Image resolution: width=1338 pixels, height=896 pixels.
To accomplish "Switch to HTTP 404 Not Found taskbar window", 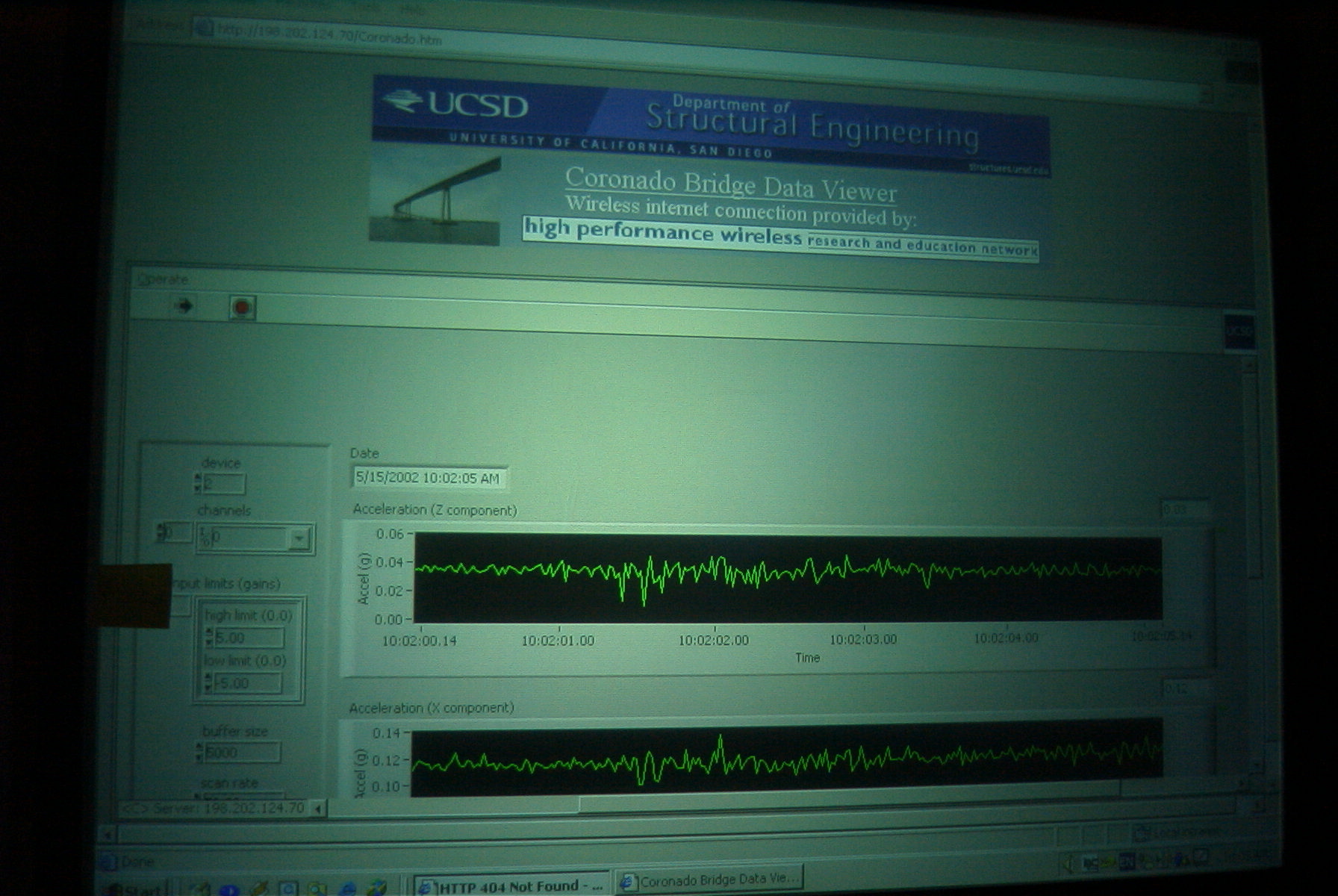I will tap(511, 886).
